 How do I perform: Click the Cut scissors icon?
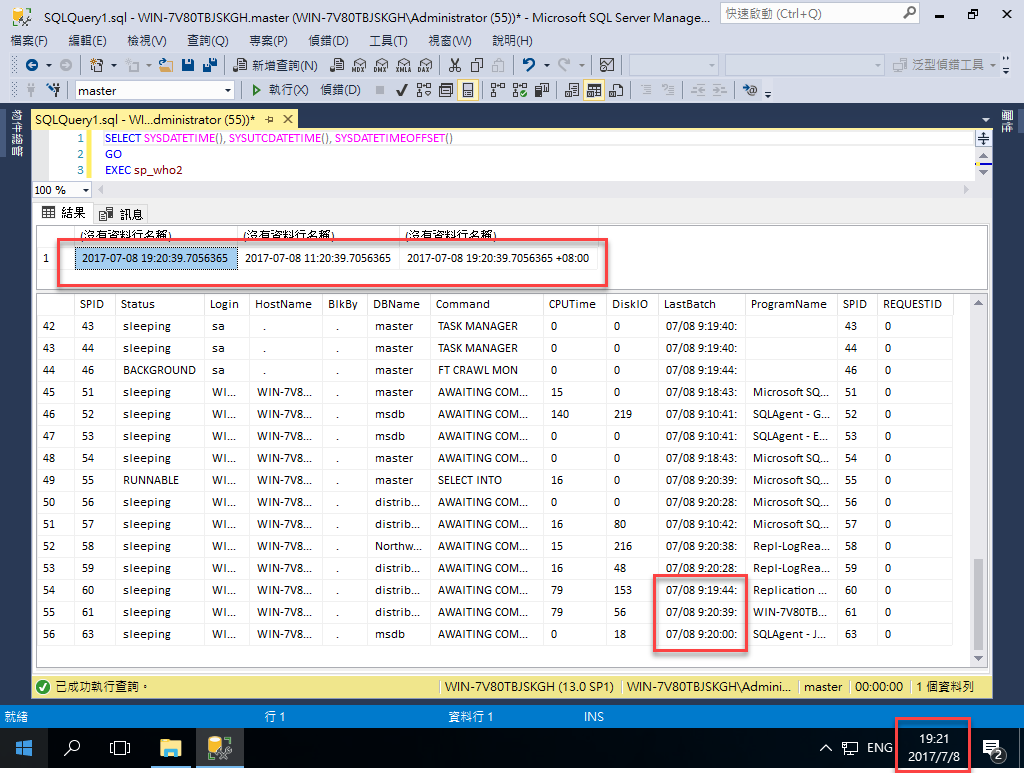(455, 65)
